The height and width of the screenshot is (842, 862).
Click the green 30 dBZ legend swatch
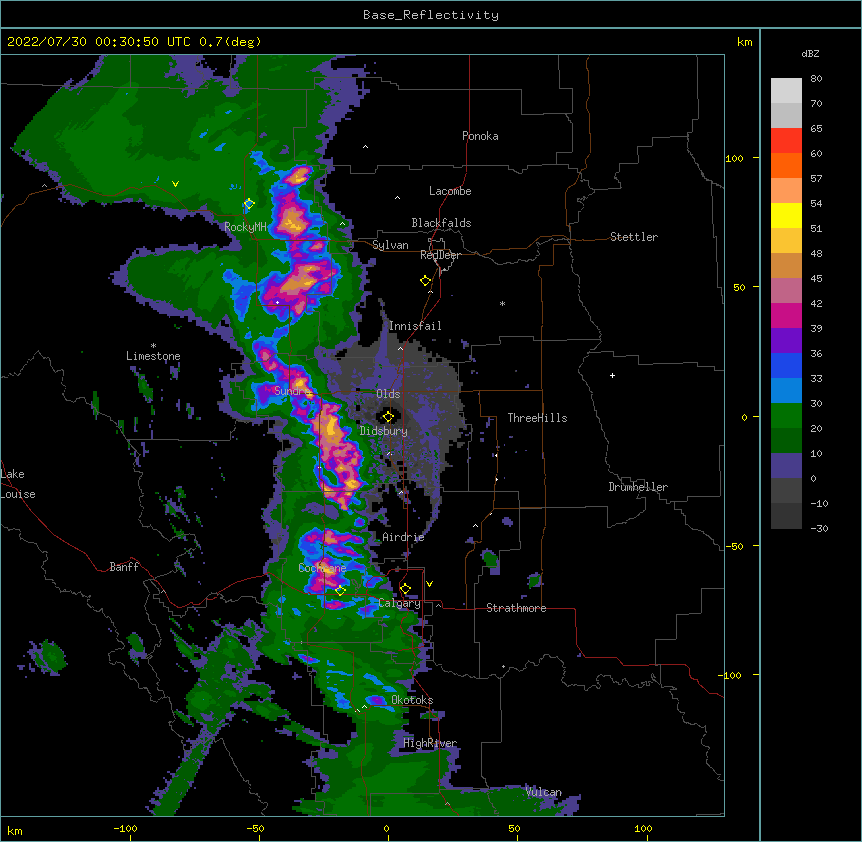786,416
